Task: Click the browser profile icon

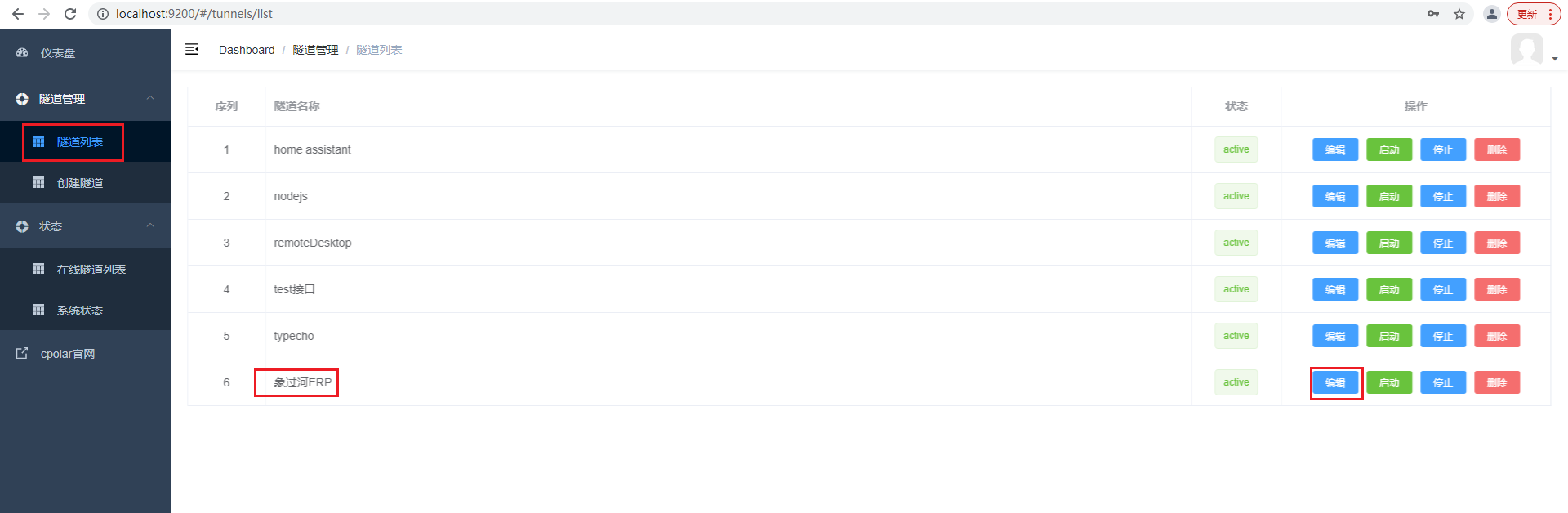Action: click(1492, 14)
